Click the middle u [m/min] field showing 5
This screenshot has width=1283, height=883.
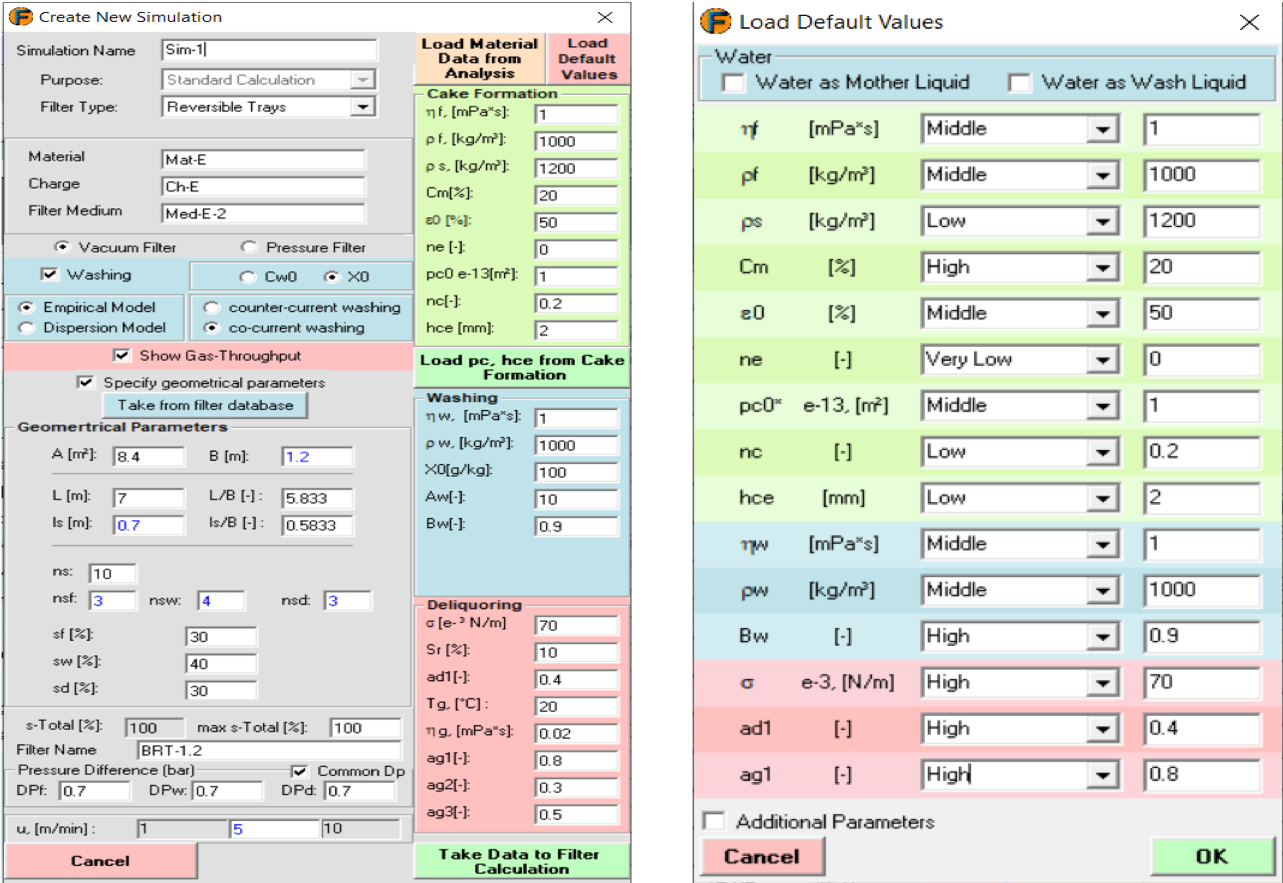point(273,829)
